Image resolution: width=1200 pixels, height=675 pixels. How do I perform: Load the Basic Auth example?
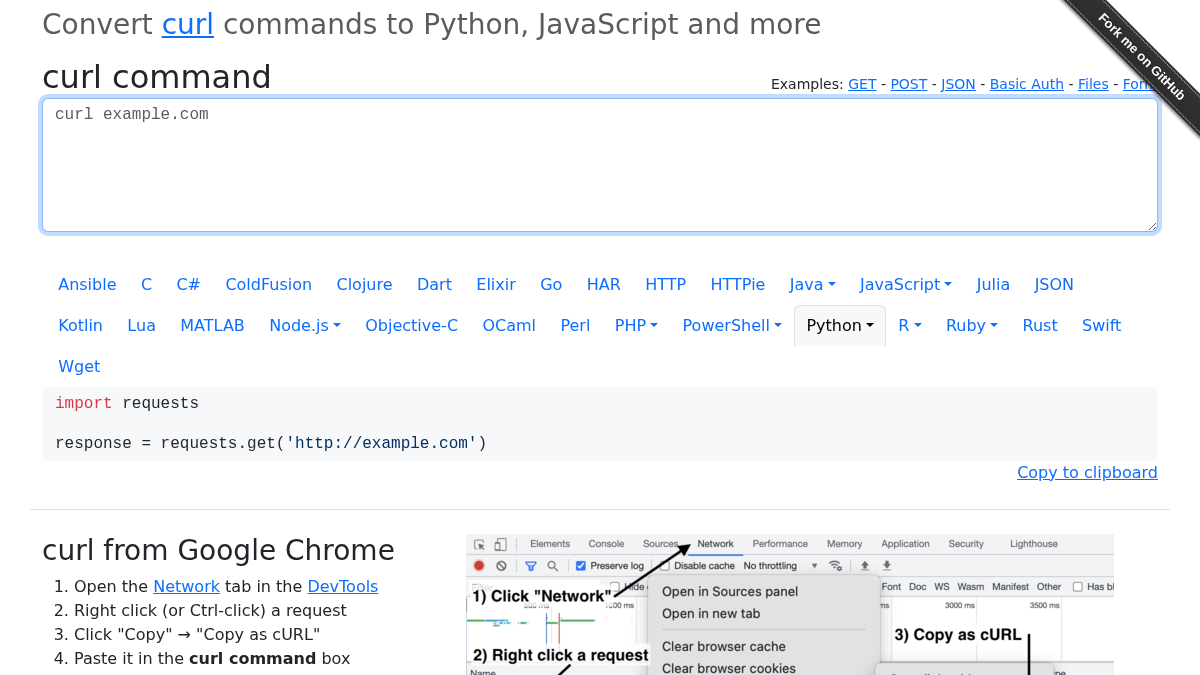click(x=1027, y=84)
